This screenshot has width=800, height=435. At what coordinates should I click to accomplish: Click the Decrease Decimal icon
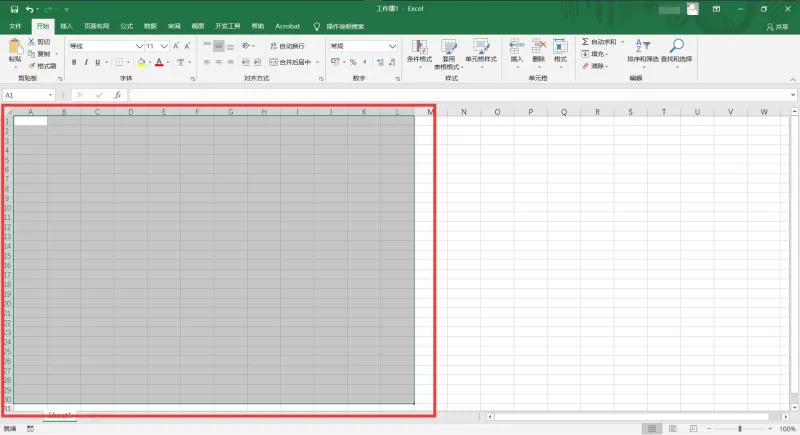(x=392, y=62)
